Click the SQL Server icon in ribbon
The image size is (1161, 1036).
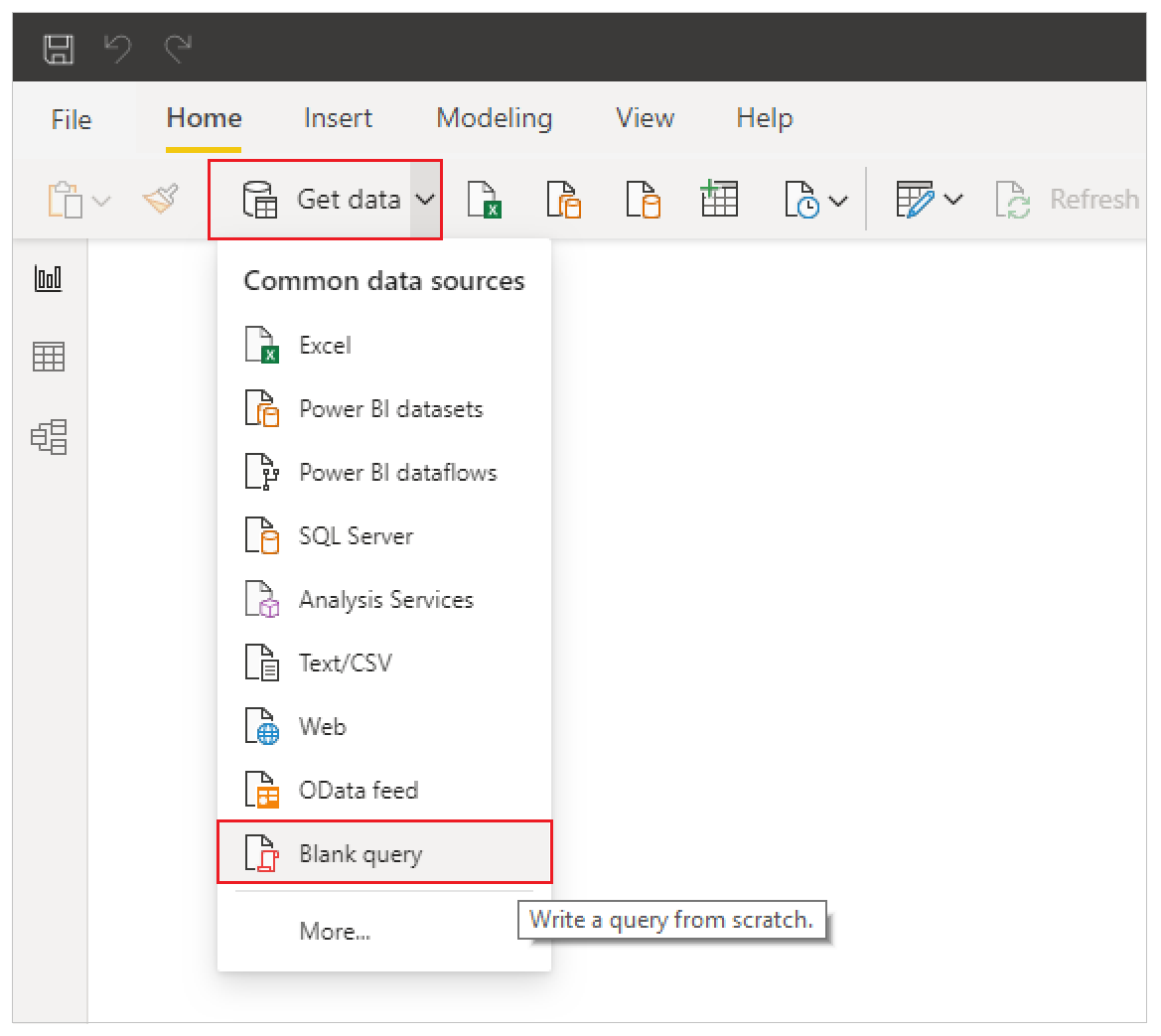[x=643, y=200]
